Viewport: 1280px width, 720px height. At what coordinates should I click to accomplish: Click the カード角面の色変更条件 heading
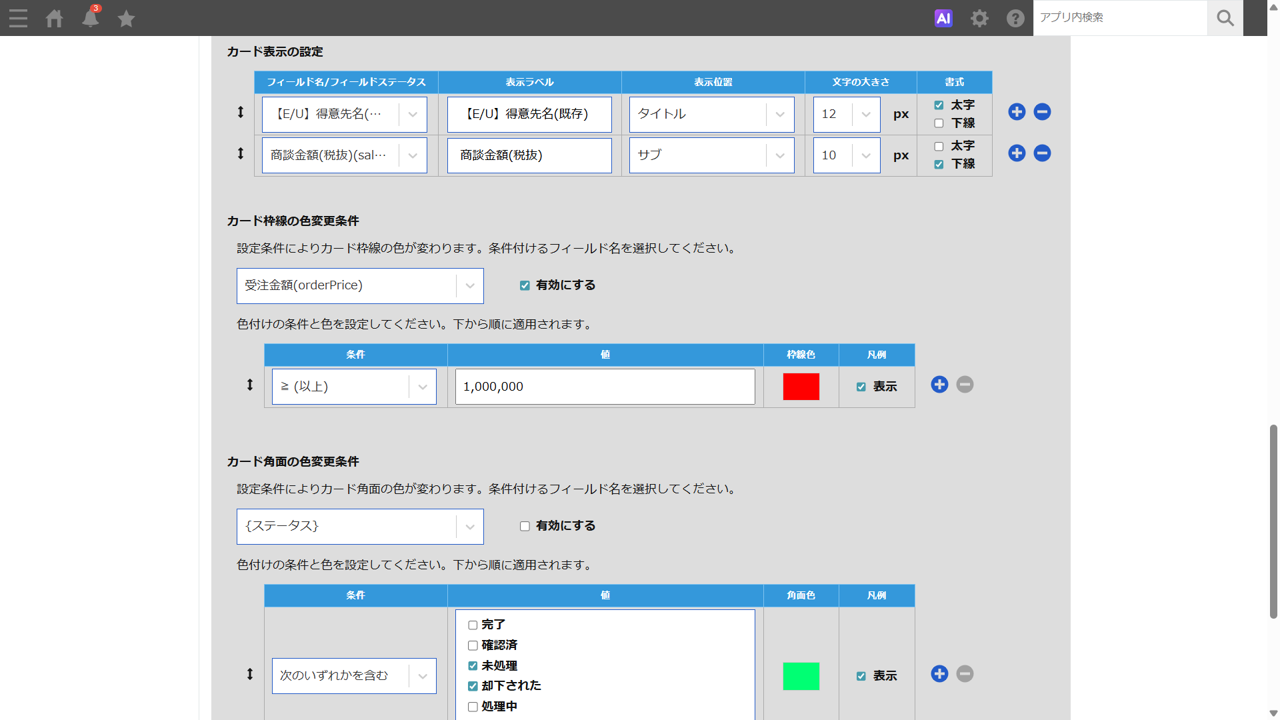point(293,462)
